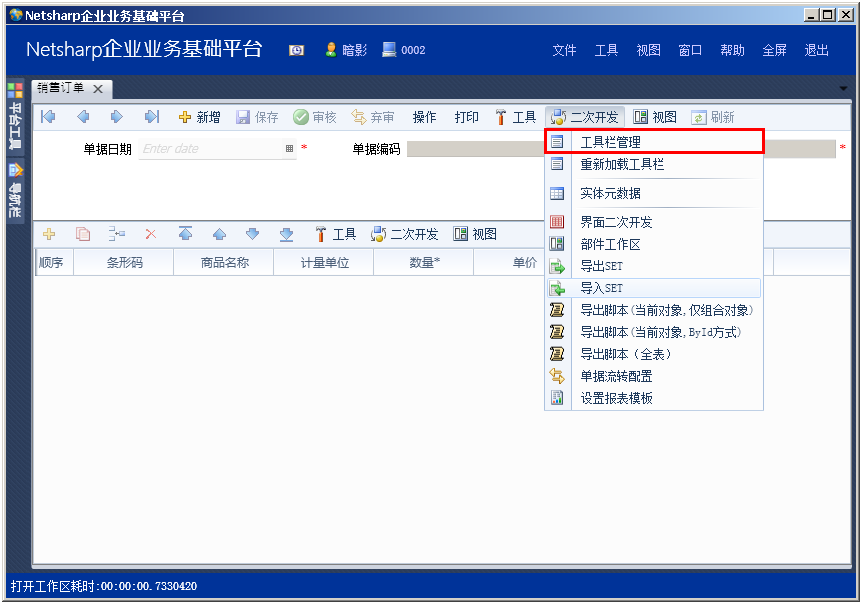
Task: Open the 视图 header menu
Action: click(x=648, y=50)
